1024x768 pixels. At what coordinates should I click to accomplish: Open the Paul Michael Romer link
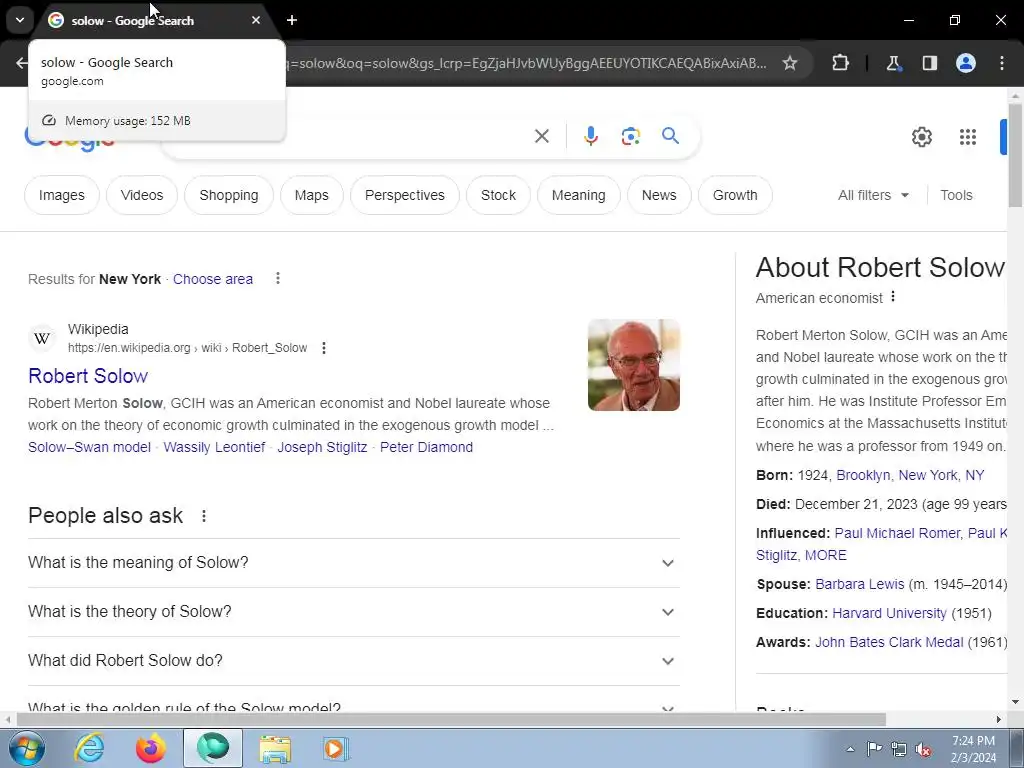pos(897,534)
